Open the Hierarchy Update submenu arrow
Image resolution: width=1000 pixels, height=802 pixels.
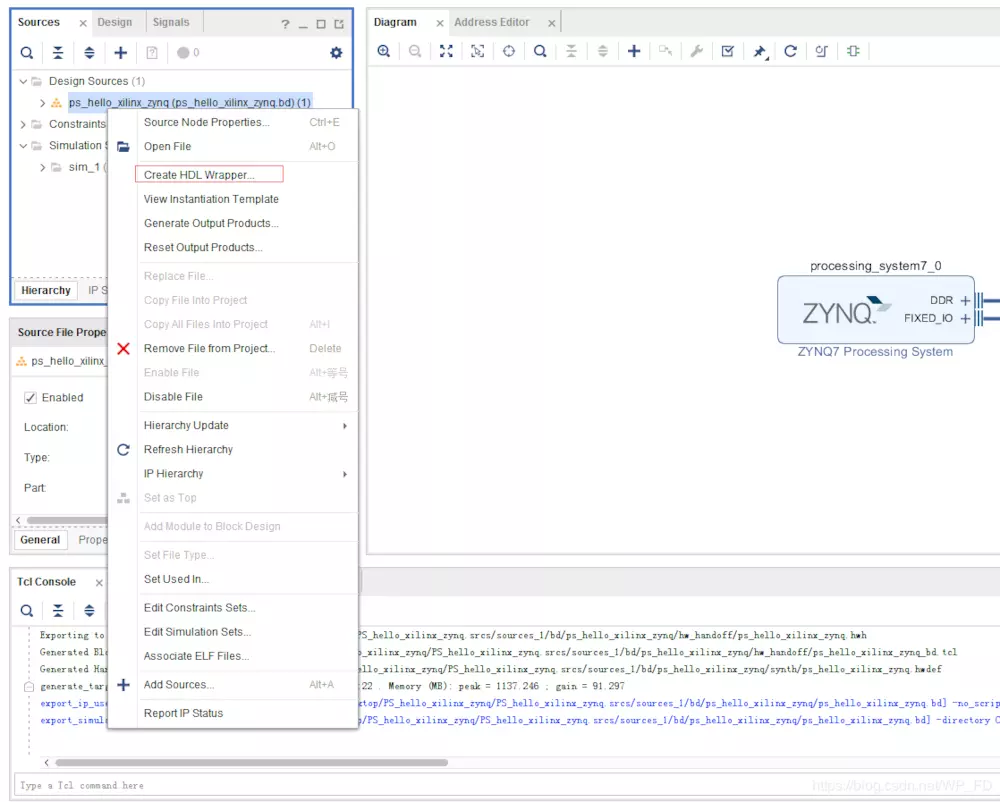(x=344, y=426)
